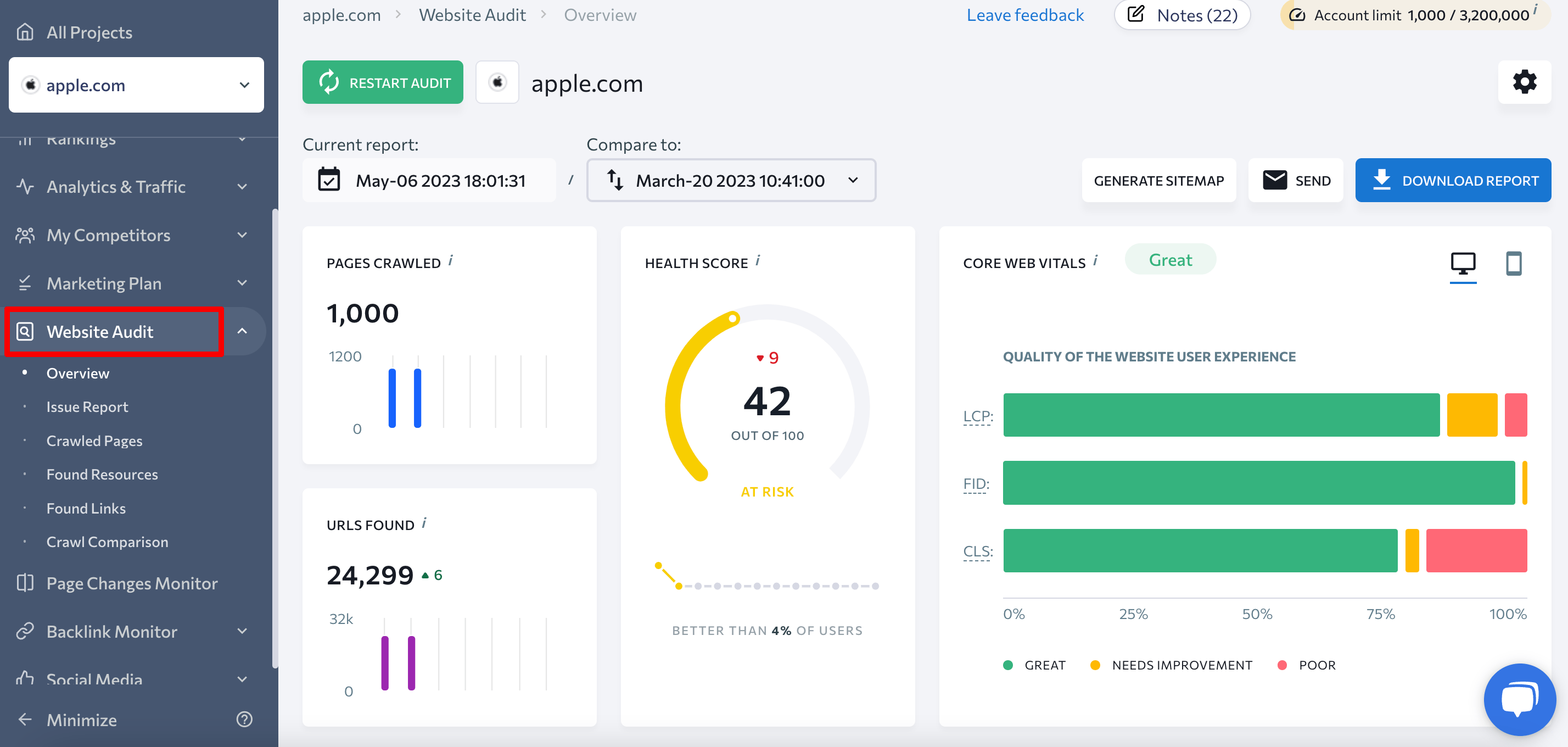Open the apple.com project dropdown

tap(136, 85)
